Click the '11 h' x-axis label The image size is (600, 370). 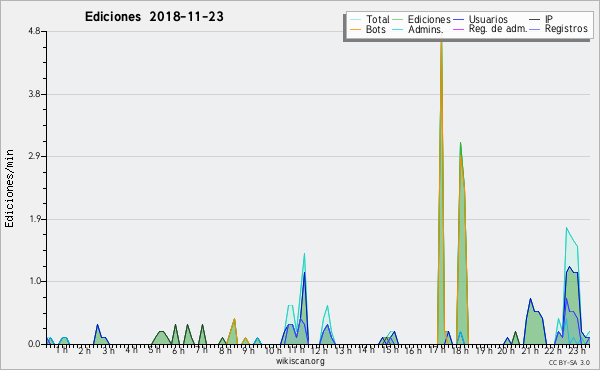click(x=296, y=350)
